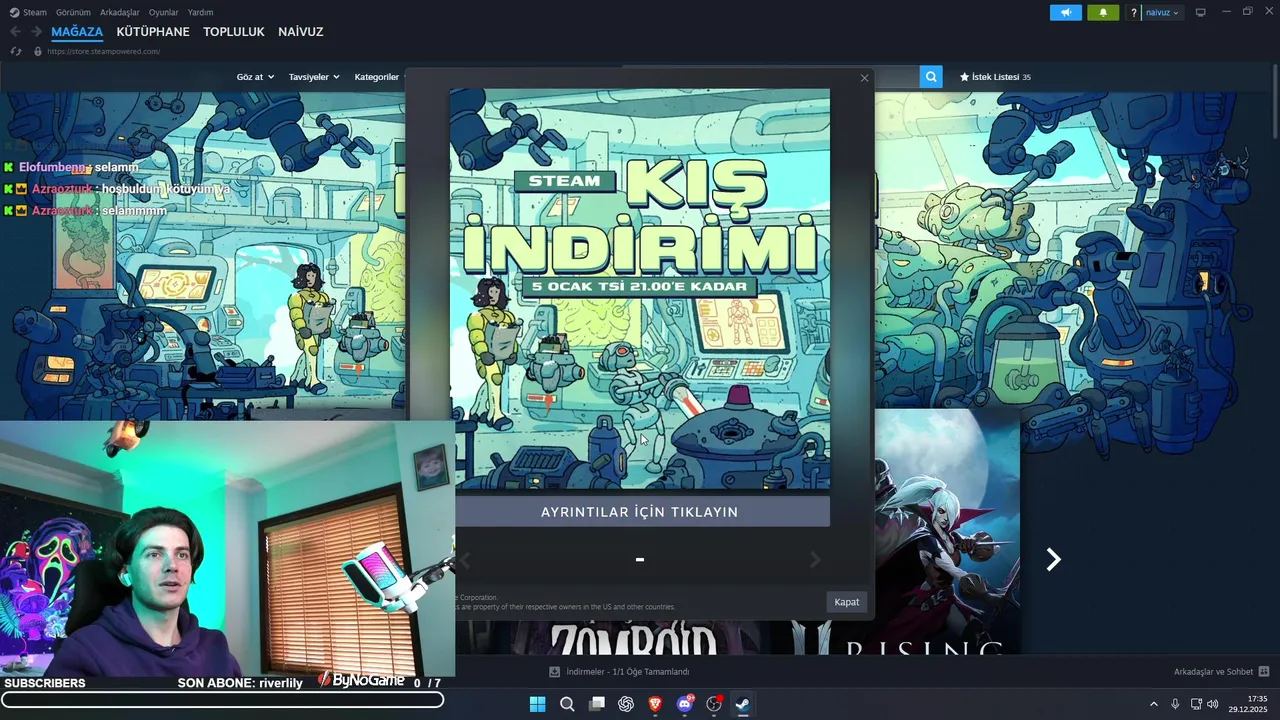Open Brave browser from taskbar

(x=656, y=704)
